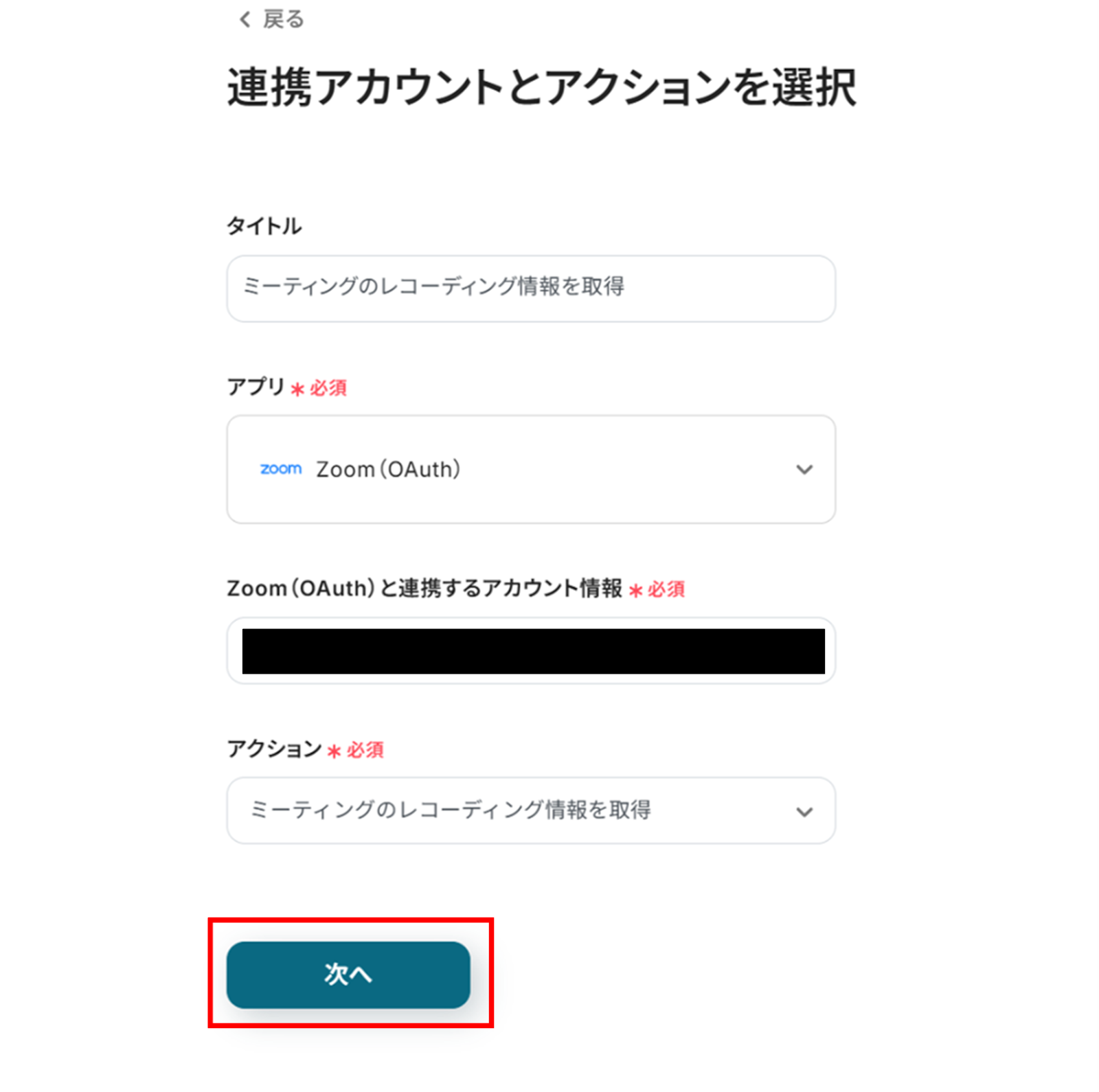
Task: Select the redacted Zoom account information field
Action: [533, 650]
